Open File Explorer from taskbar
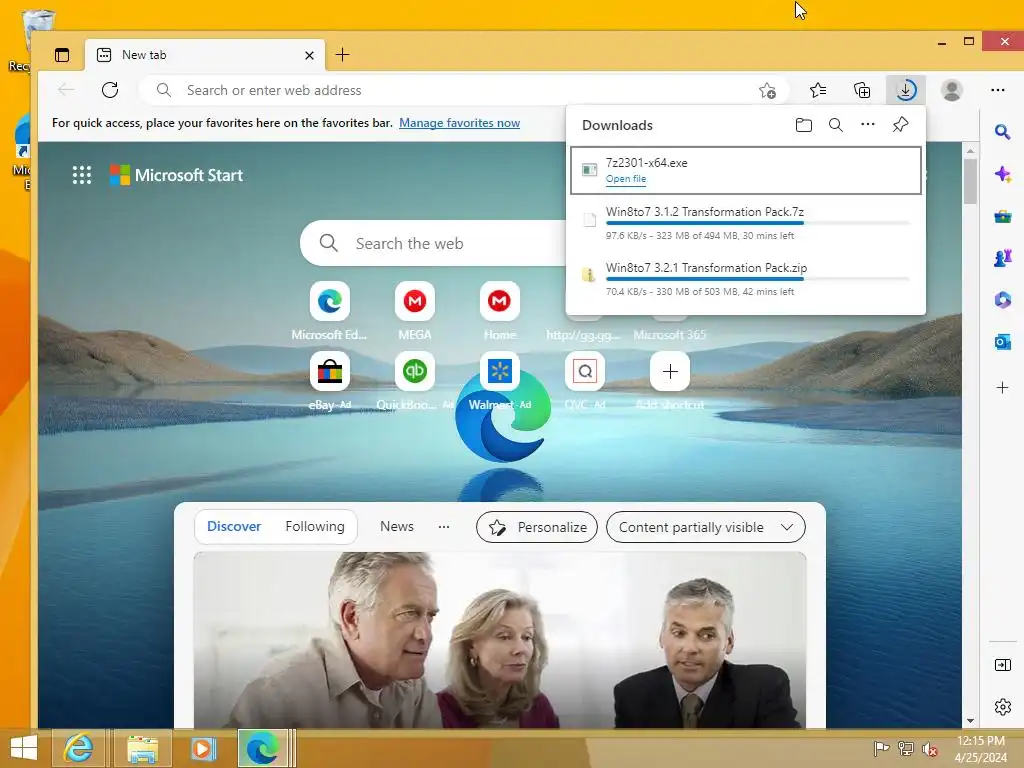 pyautogui.click(x=142, y=748)
